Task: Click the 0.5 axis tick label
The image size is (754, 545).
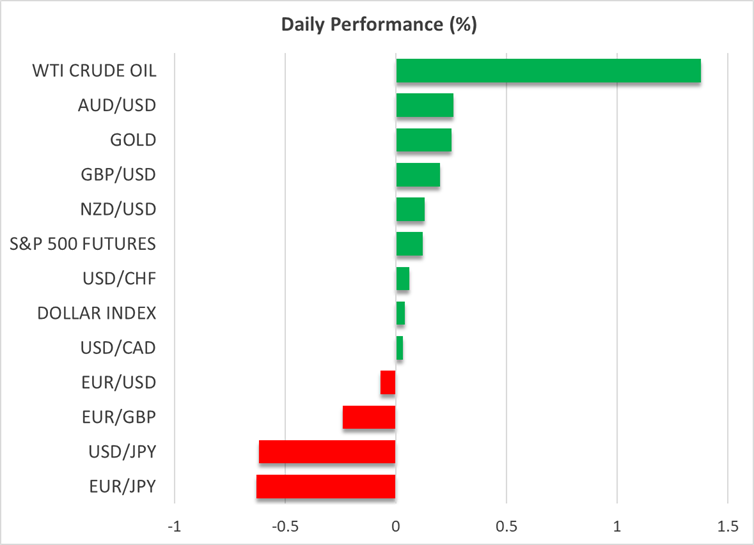Action: tap(506, 526)
